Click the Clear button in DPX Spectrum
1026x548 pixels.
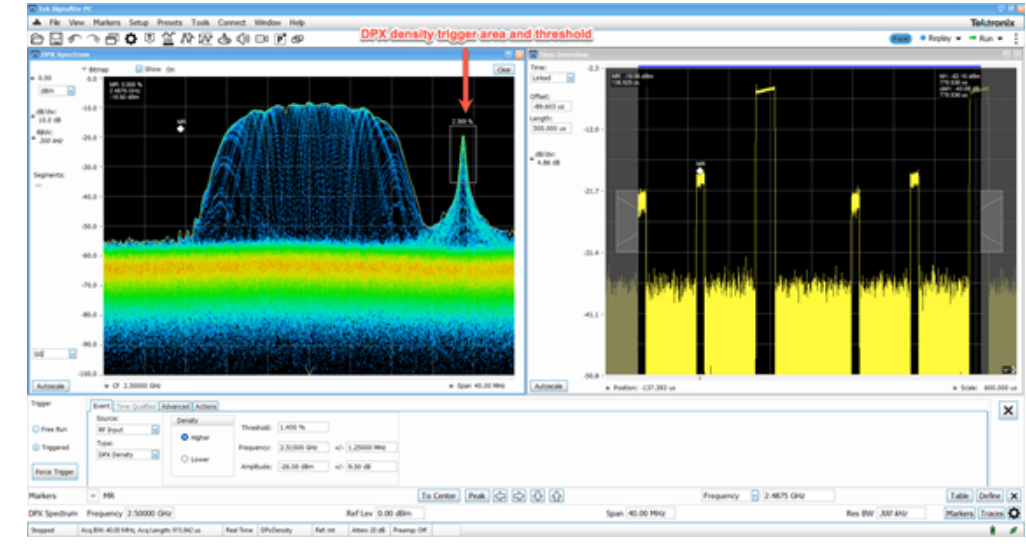(503, 69)
